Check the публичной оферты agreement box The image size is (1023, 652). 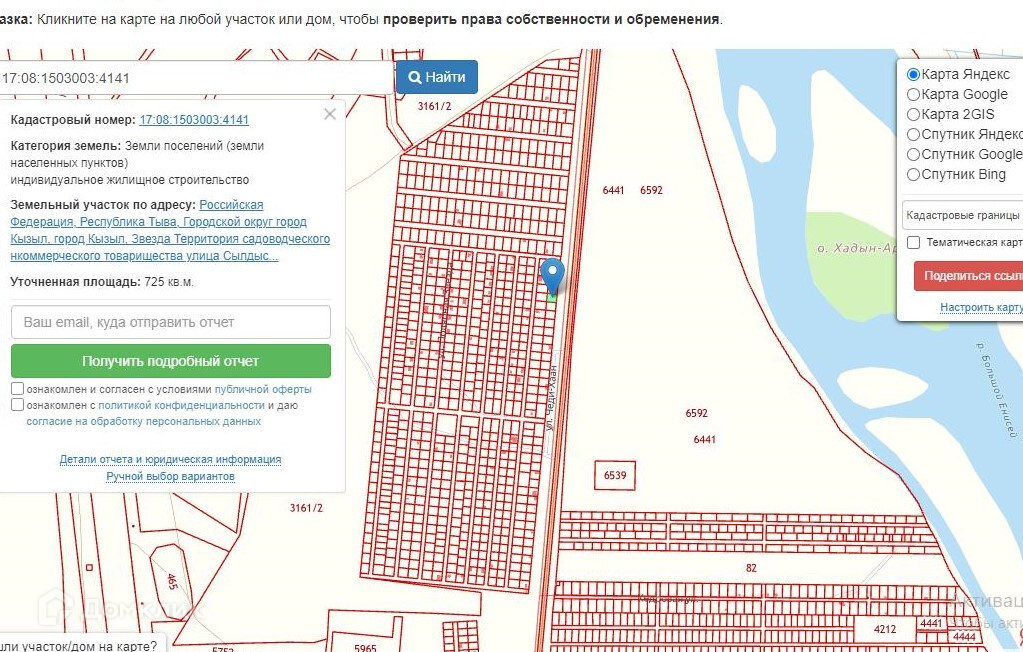point(18,389)
